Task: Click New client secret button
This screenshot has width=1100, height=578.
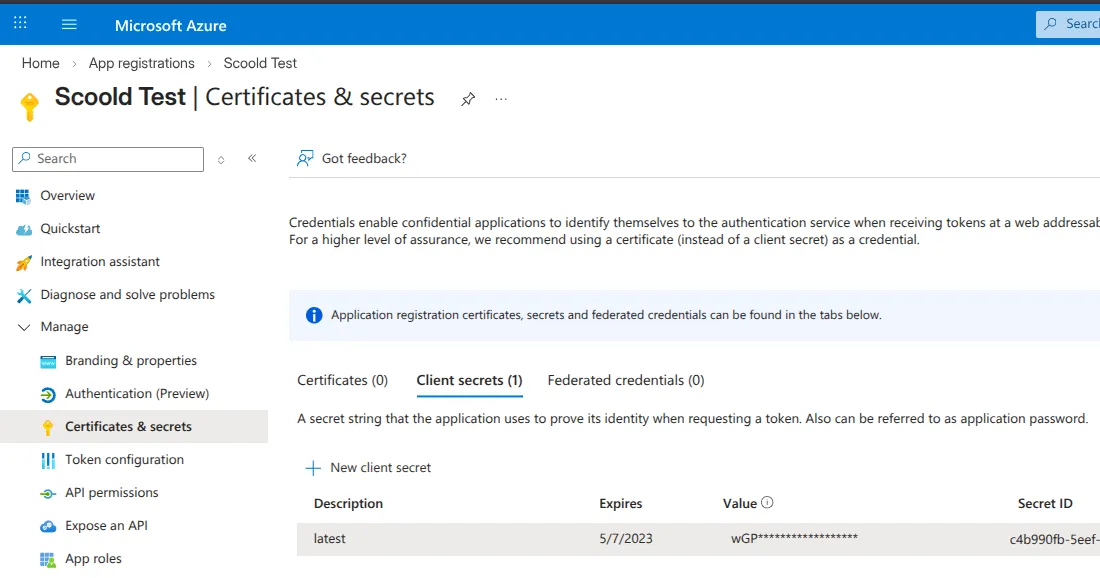Action: [x=368, y=467]
